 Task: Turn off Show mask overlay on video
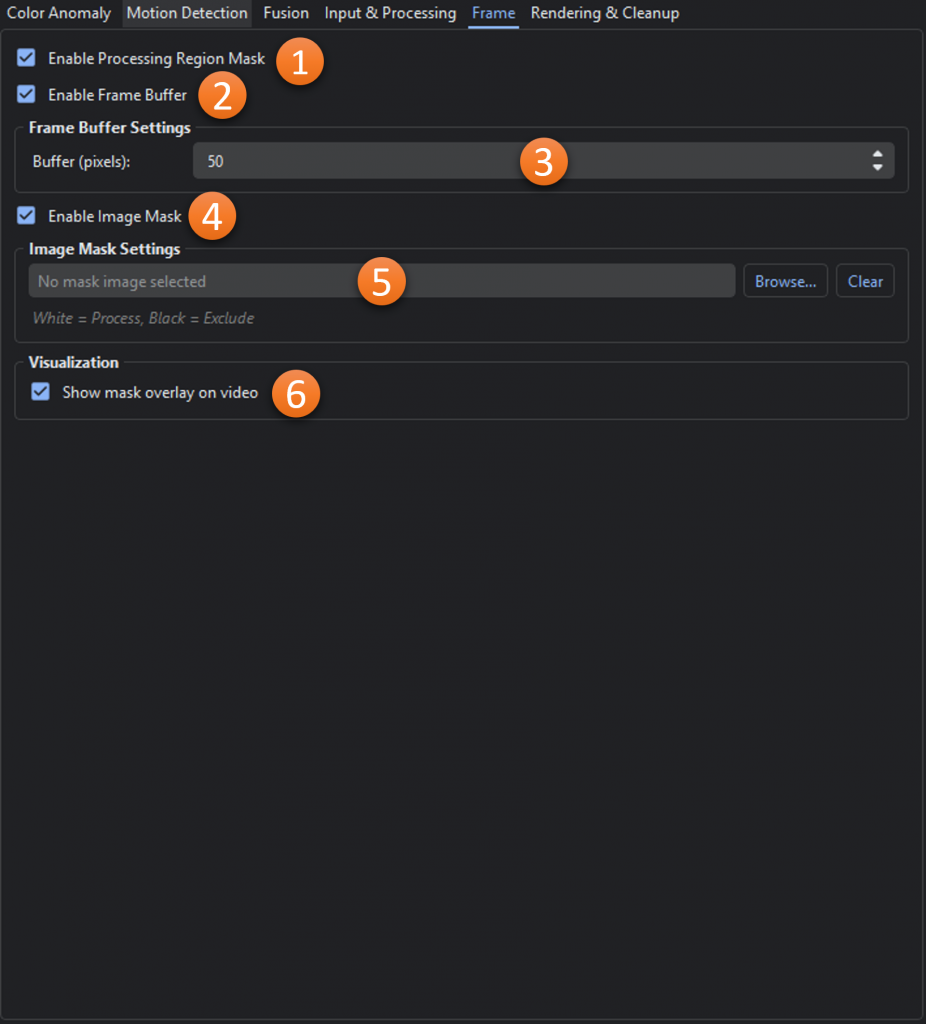coord(41,392)
